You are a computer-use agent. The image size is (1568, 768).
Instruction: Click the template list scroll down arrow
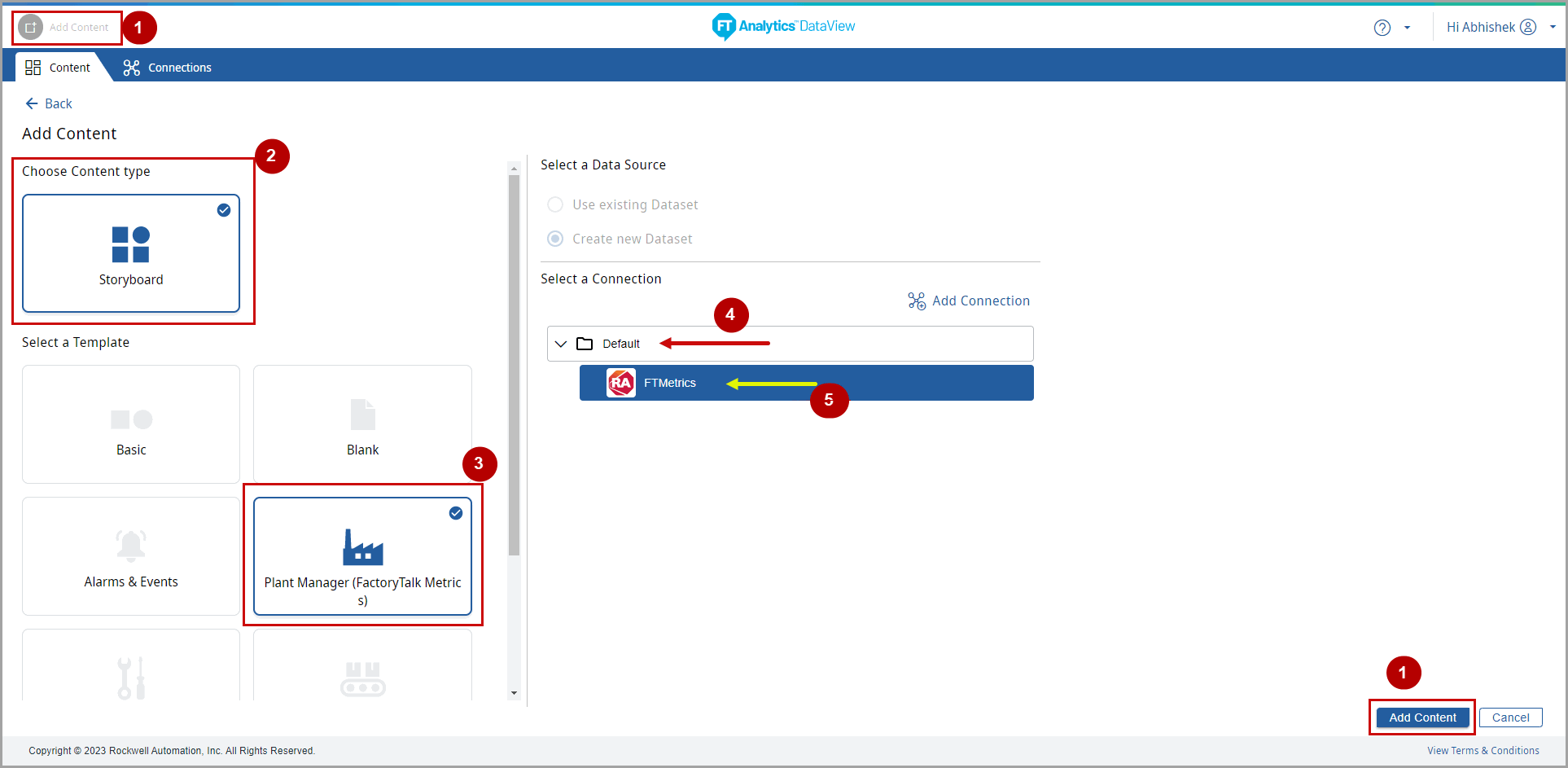[514, 693]
